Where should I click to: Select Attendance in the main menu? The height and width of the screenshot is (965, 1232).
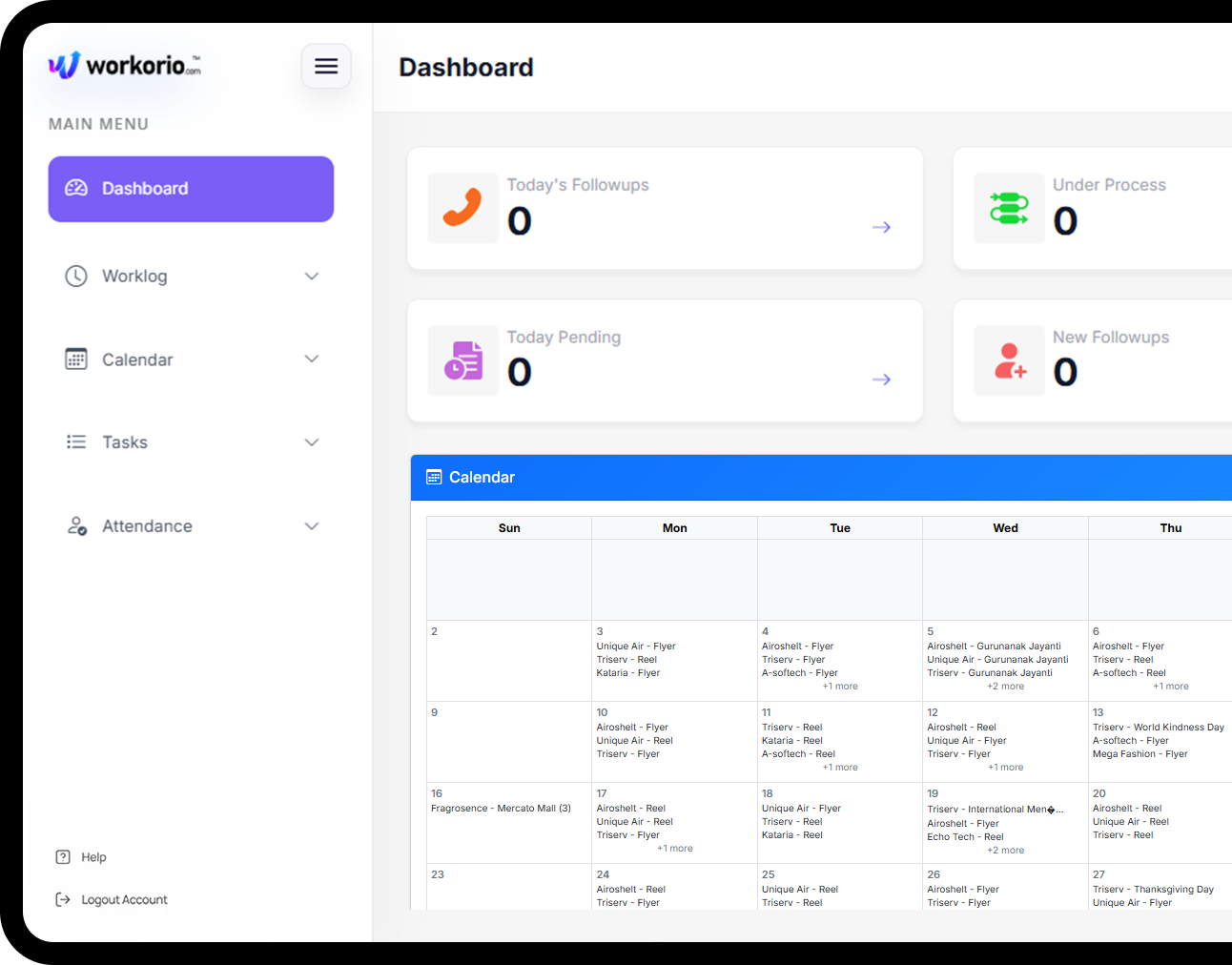coord(147,526)
